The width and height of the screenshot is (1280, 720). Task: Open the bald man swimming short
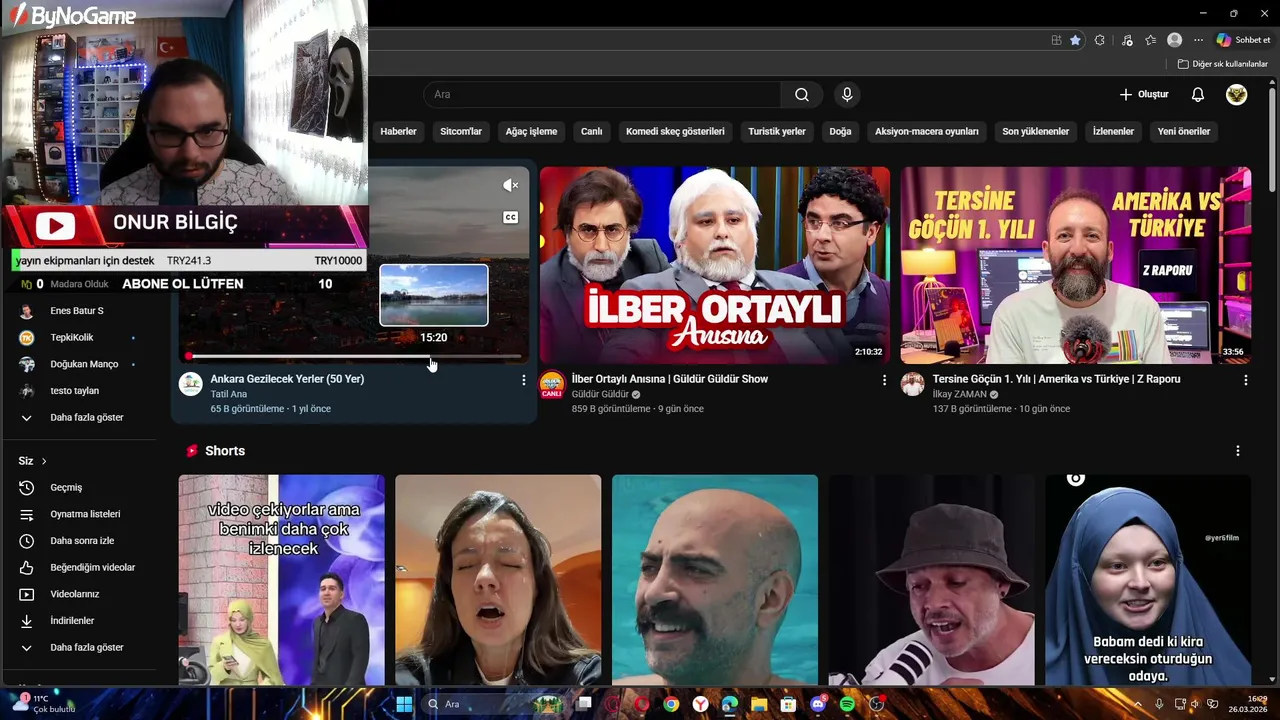coord(714,580)
